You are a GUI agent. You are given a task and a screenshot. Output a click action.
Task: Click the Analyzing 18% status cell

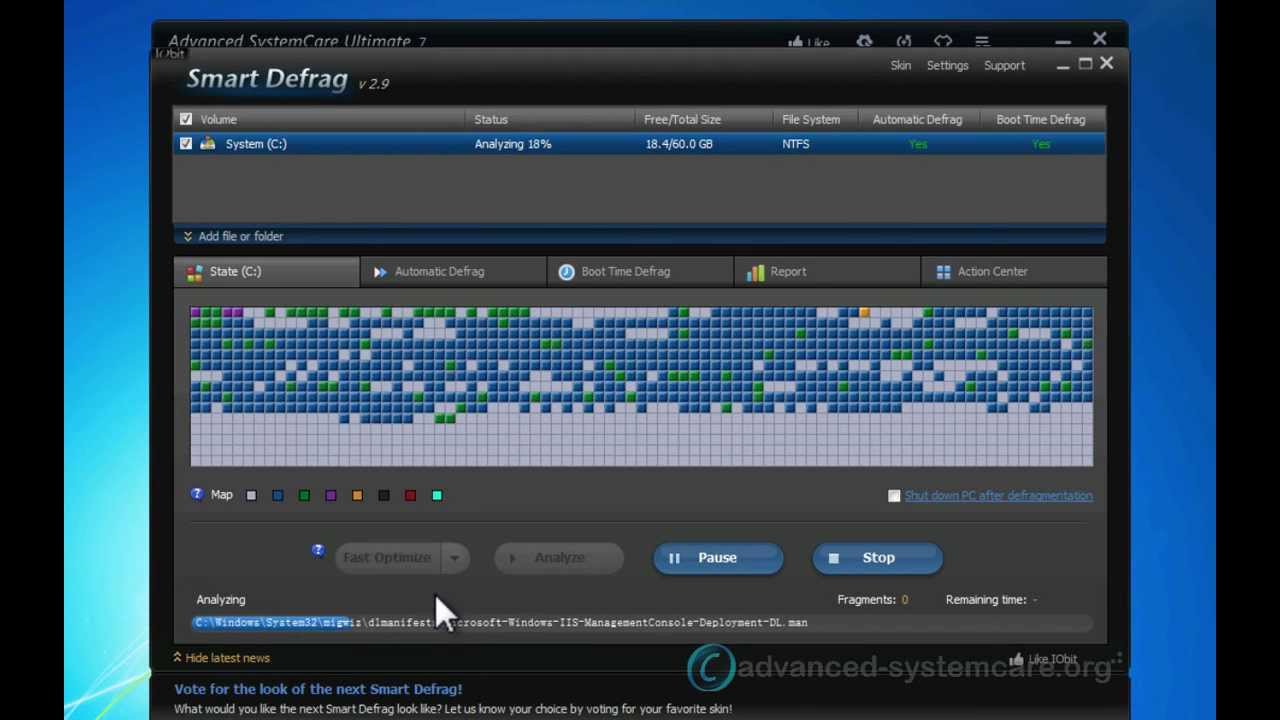(x=513, y=144)
